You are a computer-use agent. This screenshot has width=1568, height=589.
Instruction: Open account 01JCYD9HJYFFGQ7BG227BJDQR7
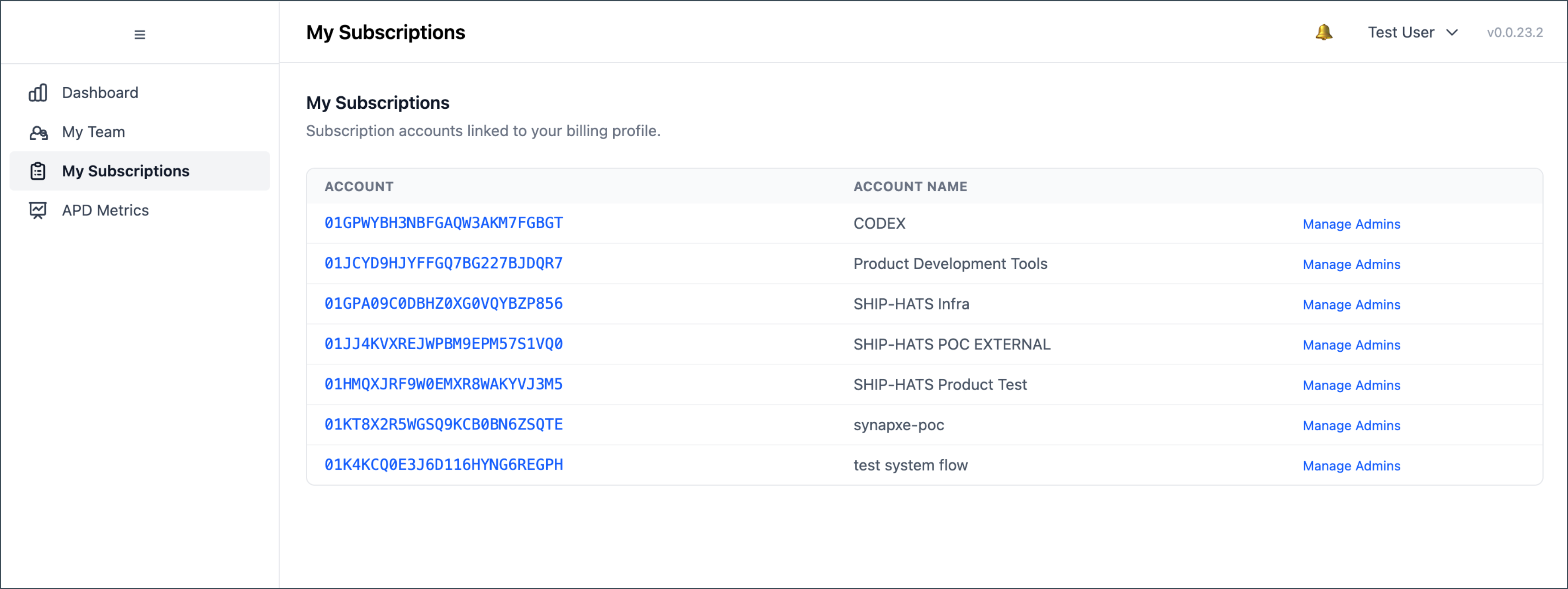[443, 264]
